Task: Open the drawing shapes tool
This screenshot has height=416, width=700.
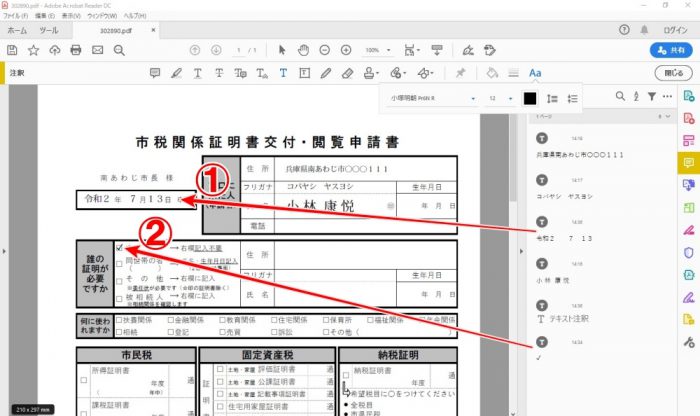Action: tap(425, 73)
